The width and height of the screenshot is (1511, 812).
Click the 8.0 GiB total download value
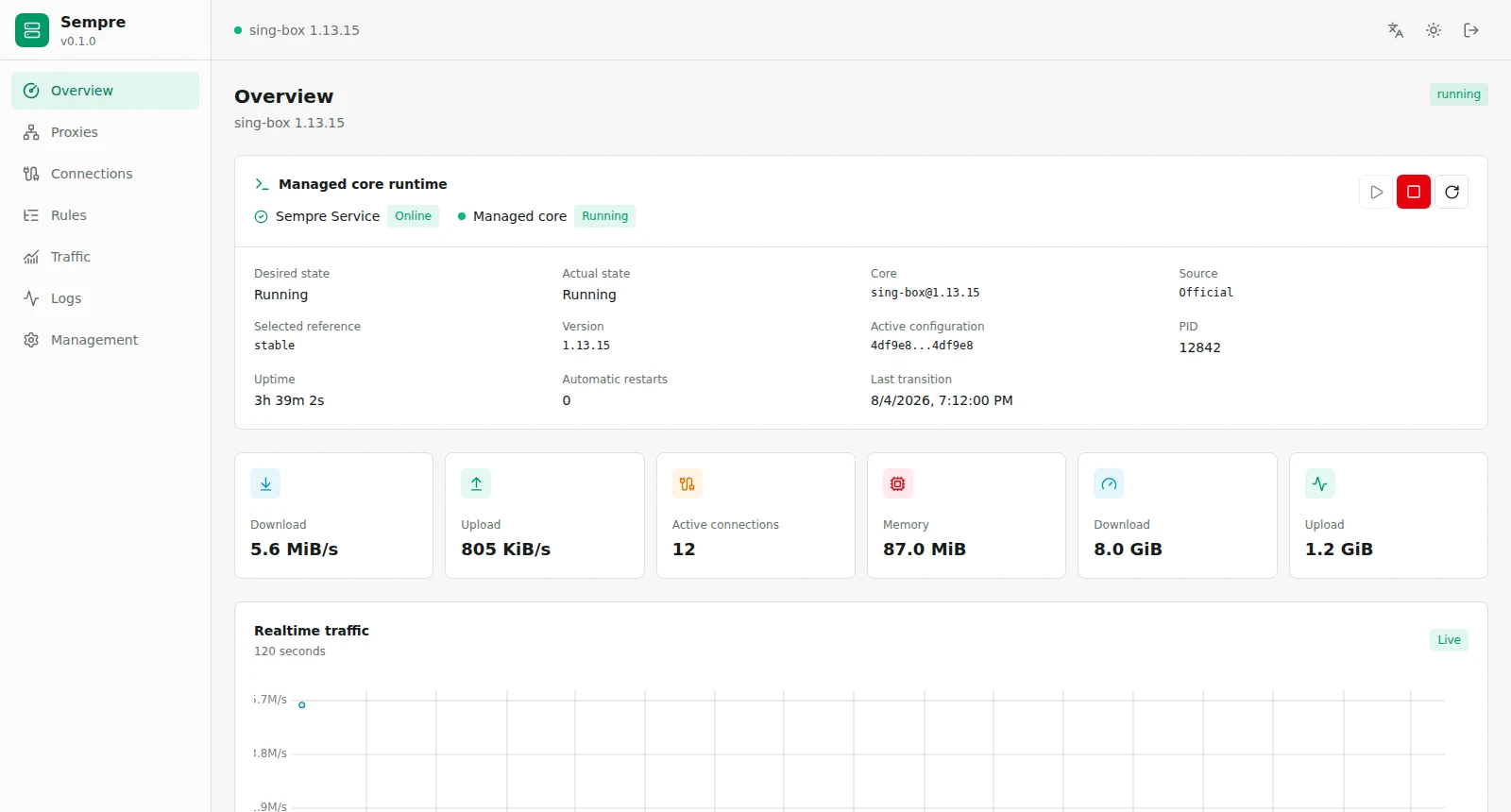(x=1128, y=550)
